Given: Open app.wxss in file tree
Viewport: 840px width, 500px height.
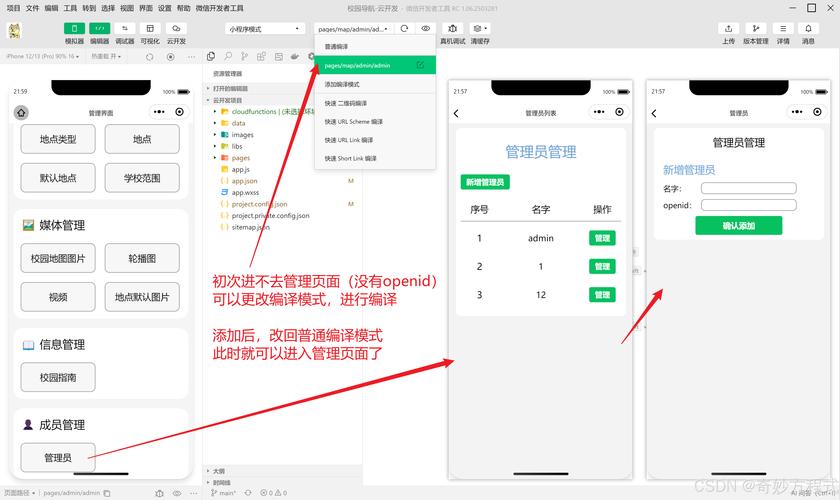Looking at the screenshot, I should pos(245,192).
